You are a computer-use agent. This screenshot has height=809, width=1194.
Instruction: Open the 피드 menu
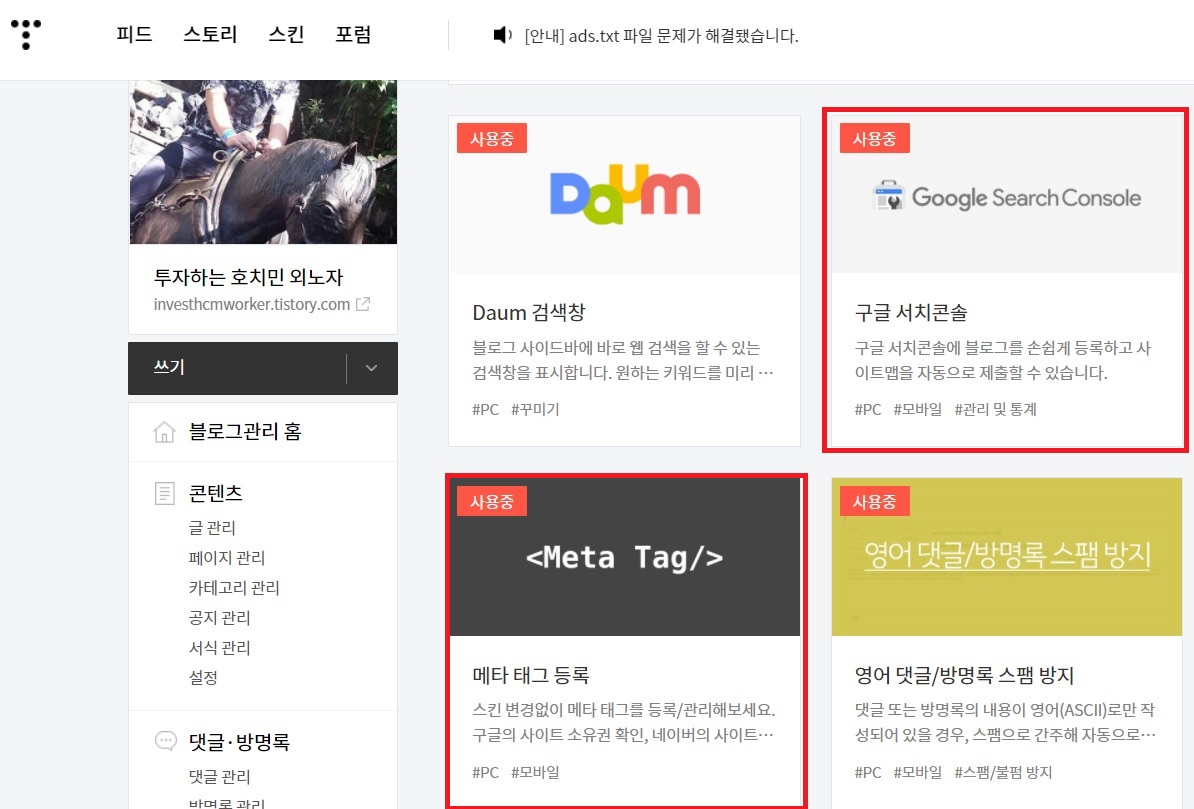[135, 34]
